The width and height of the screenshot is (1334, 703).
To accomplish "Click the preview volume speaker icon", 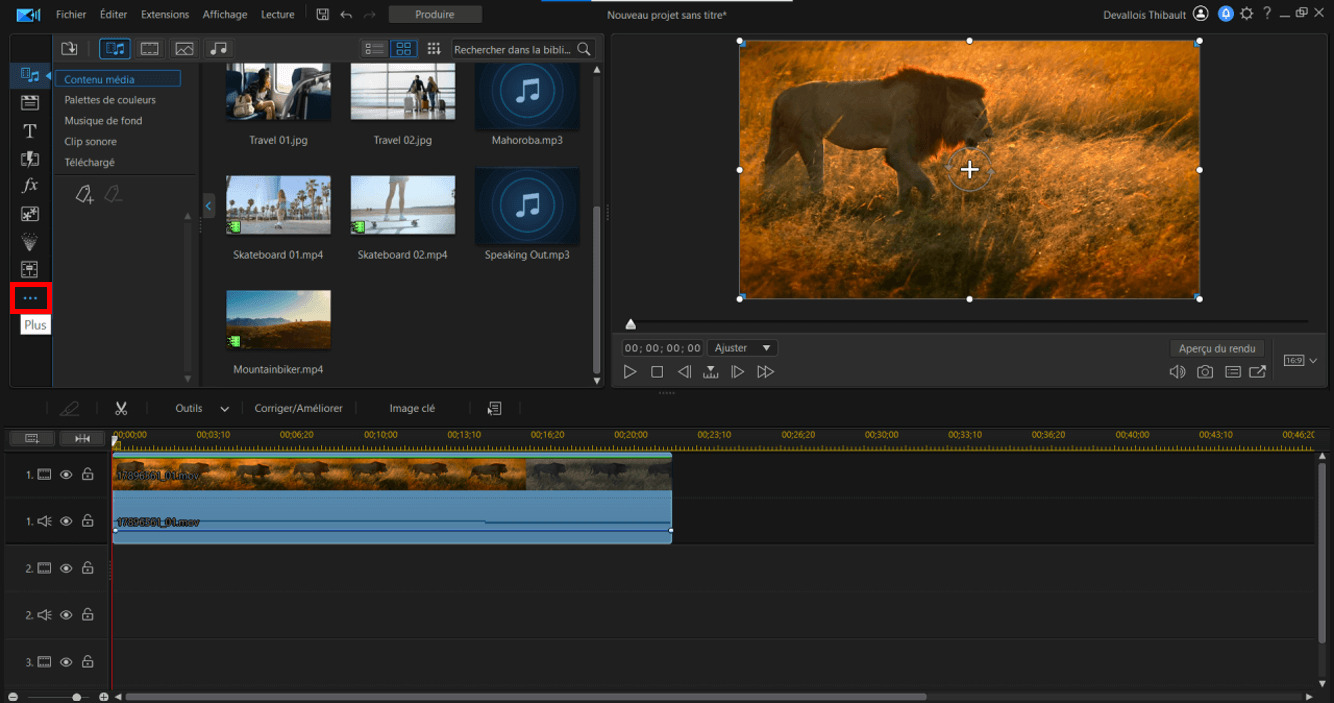I will [x=1177, y=372].
